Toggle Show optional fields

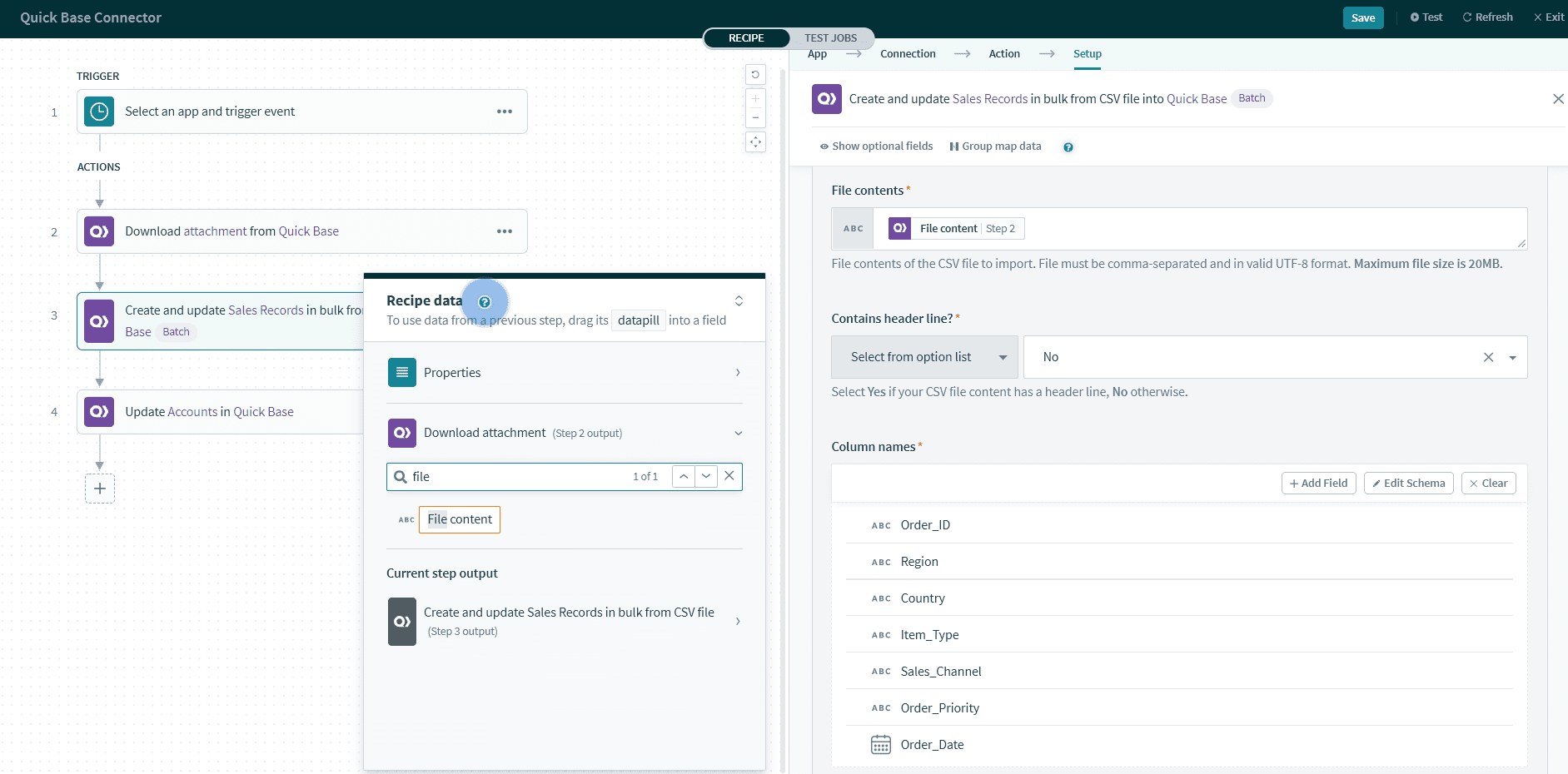[x=876, y=146]
